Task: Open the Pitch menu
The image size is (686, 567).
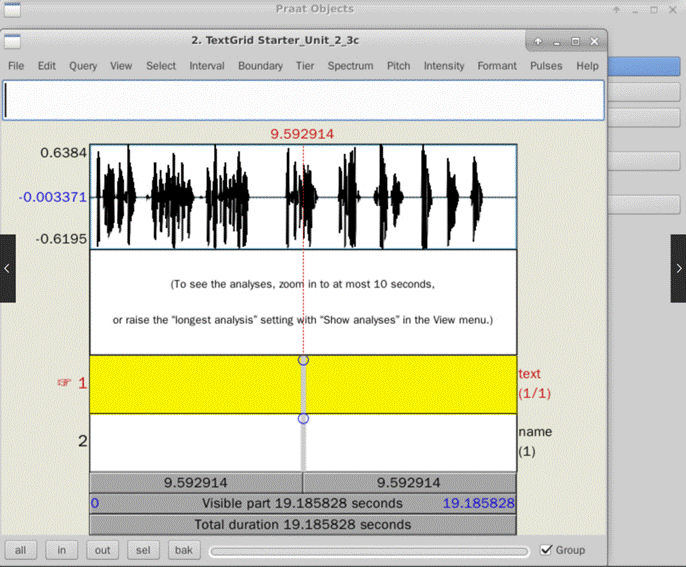Action: (x=398, y=66)
